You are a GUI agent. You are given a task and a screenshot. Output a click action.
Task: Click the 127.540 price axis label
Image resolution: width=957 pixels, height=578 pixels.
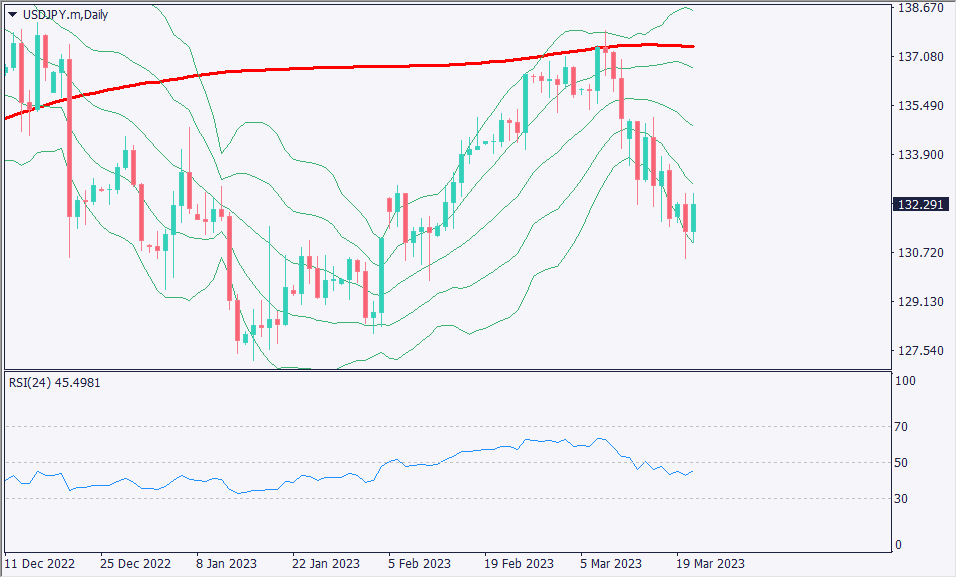[x=920, y=351]
